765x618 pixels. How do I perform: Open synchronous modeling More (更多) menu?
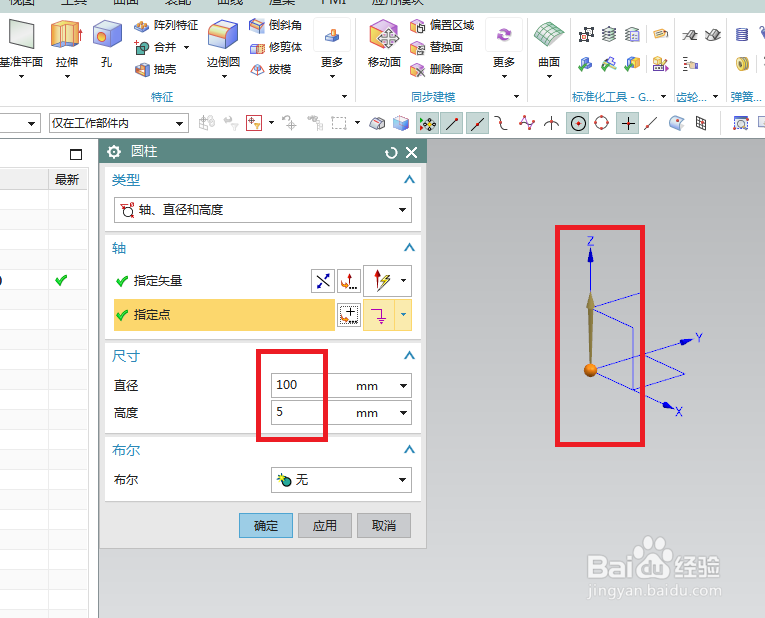tap(504, 48)
